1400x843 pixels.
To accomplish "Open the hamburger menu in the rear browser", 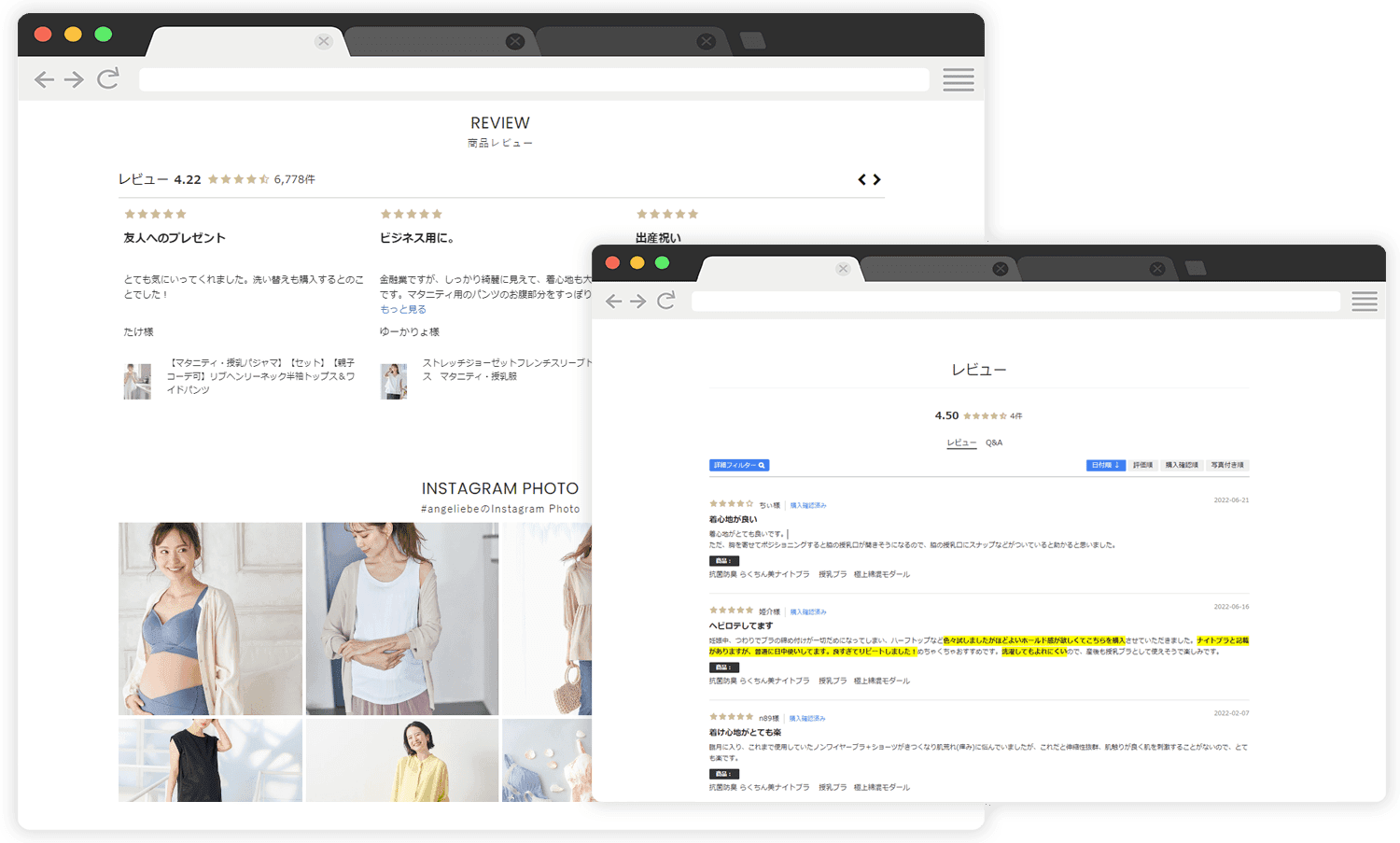I will tap(958, 79).
